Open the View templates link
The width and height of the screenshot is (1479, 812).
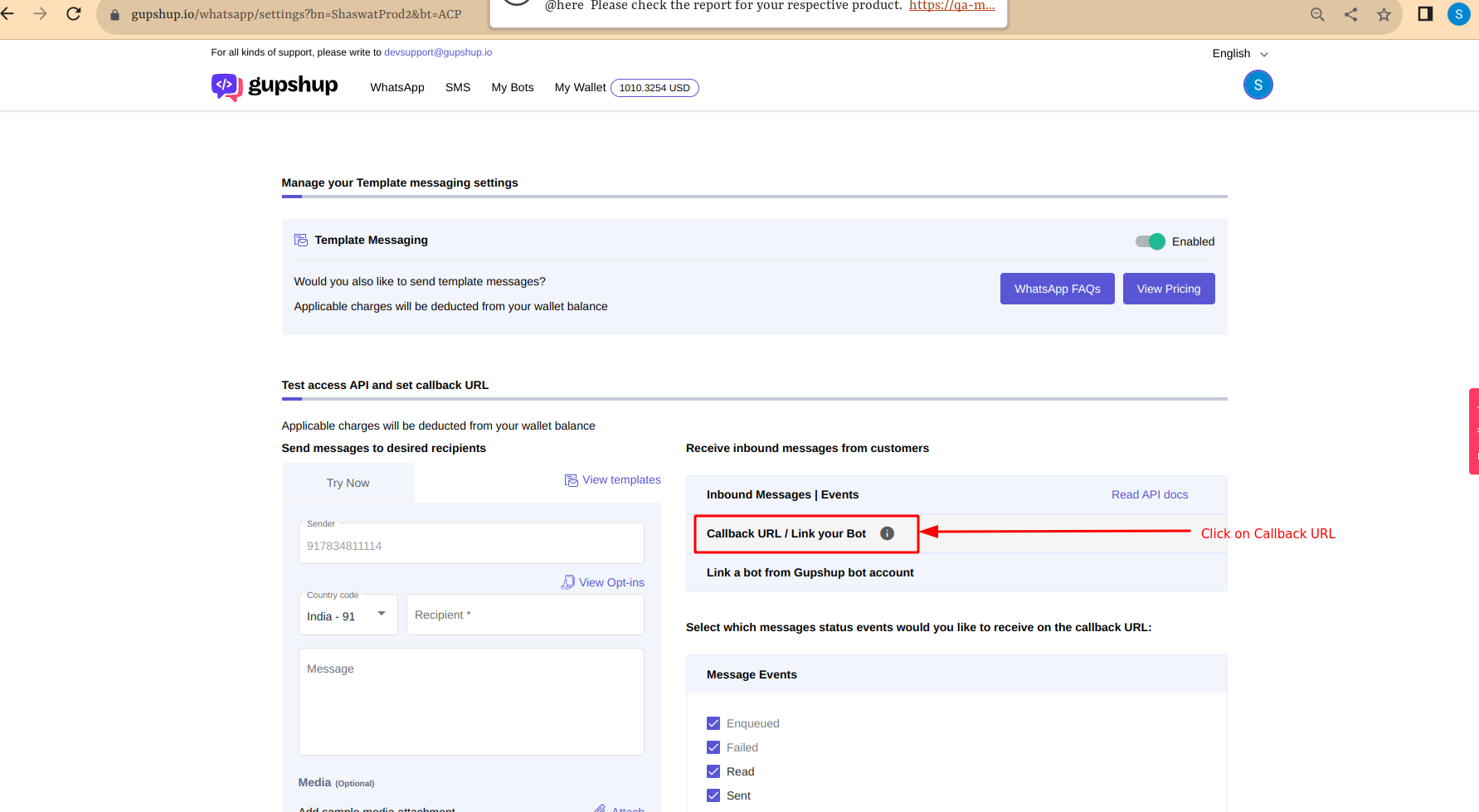622,479
